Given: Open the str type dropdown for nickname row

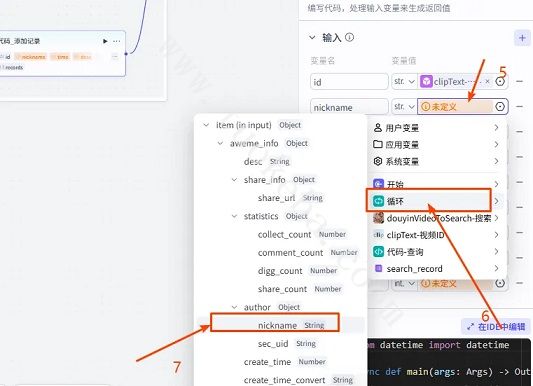Looking at the screenshot, I should [404, 107].
